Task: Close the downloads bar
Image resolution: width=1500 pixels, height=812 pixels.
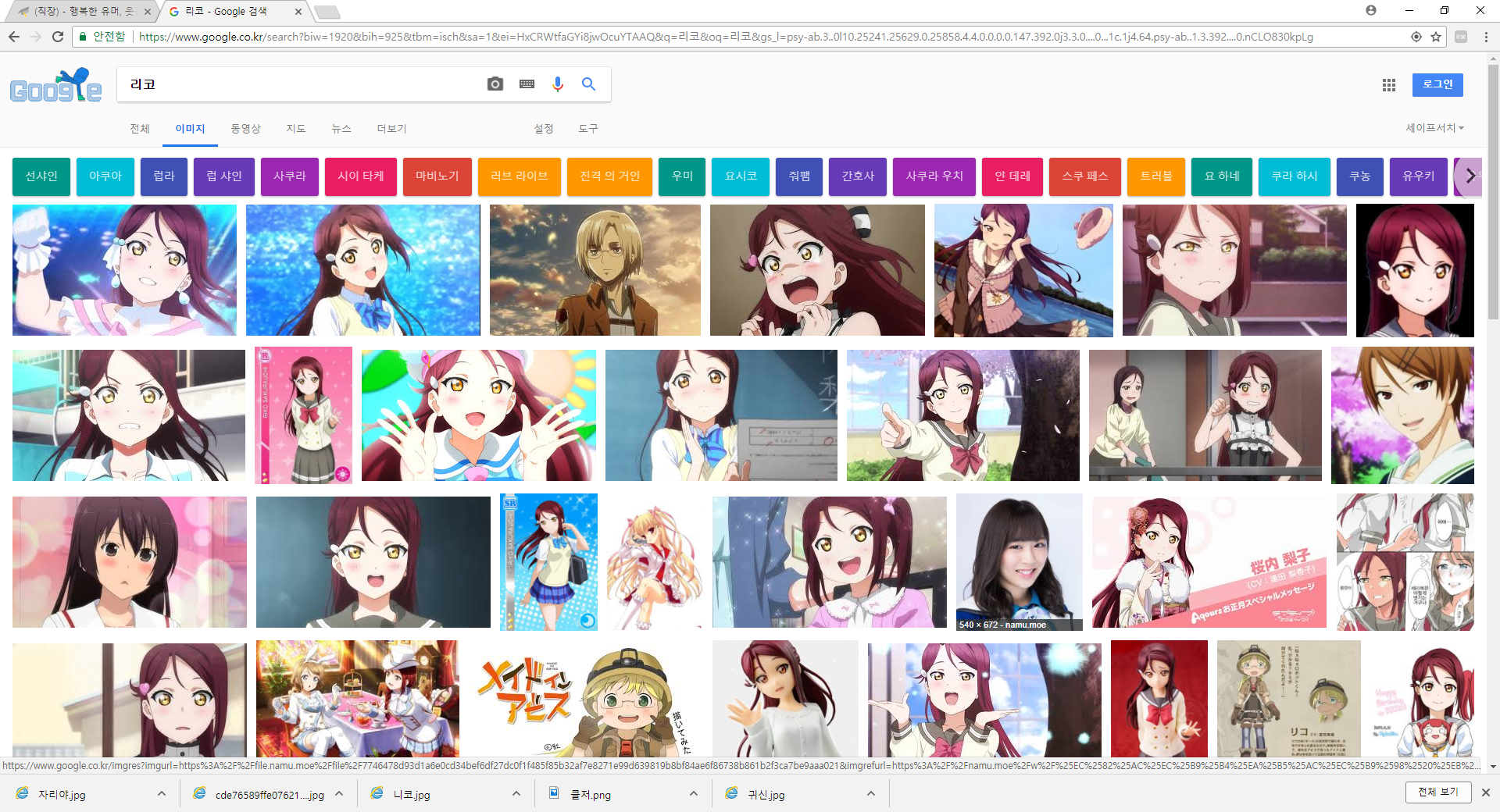Action: click(x=1485, y=792)
